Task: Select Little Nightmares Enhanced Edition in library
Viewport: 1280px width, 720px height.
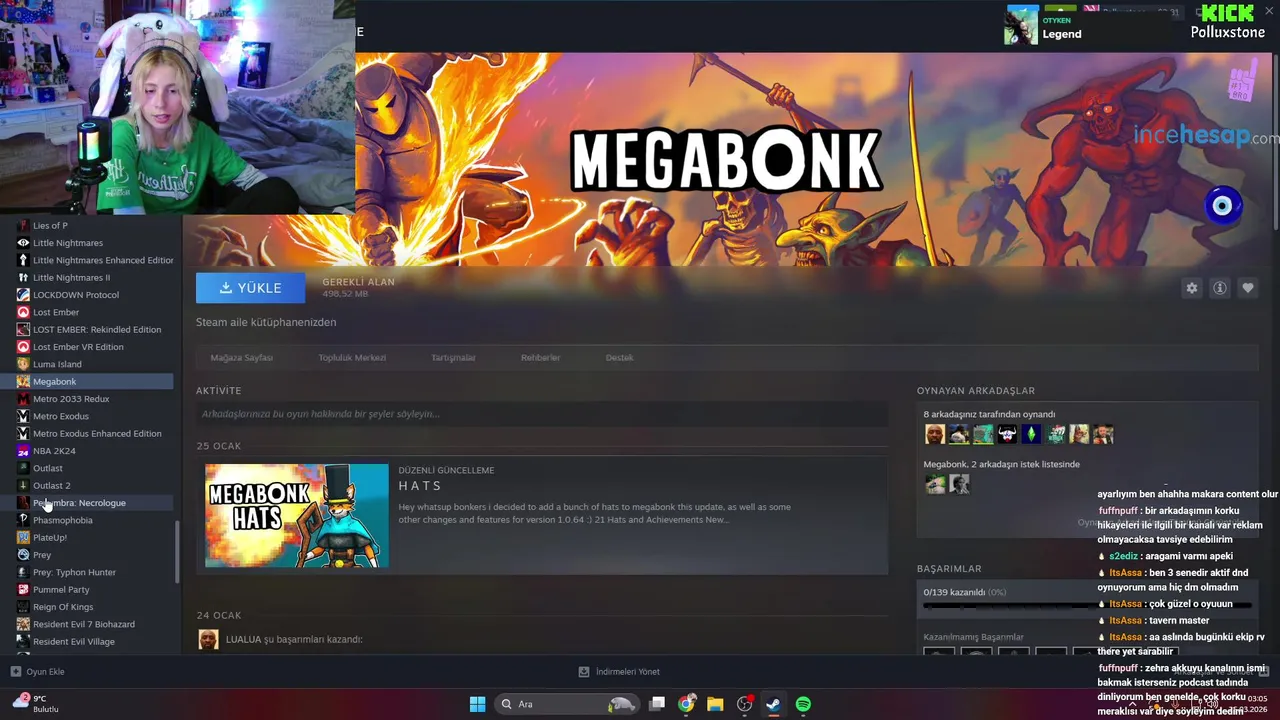Action: click(x=103, y=260)
